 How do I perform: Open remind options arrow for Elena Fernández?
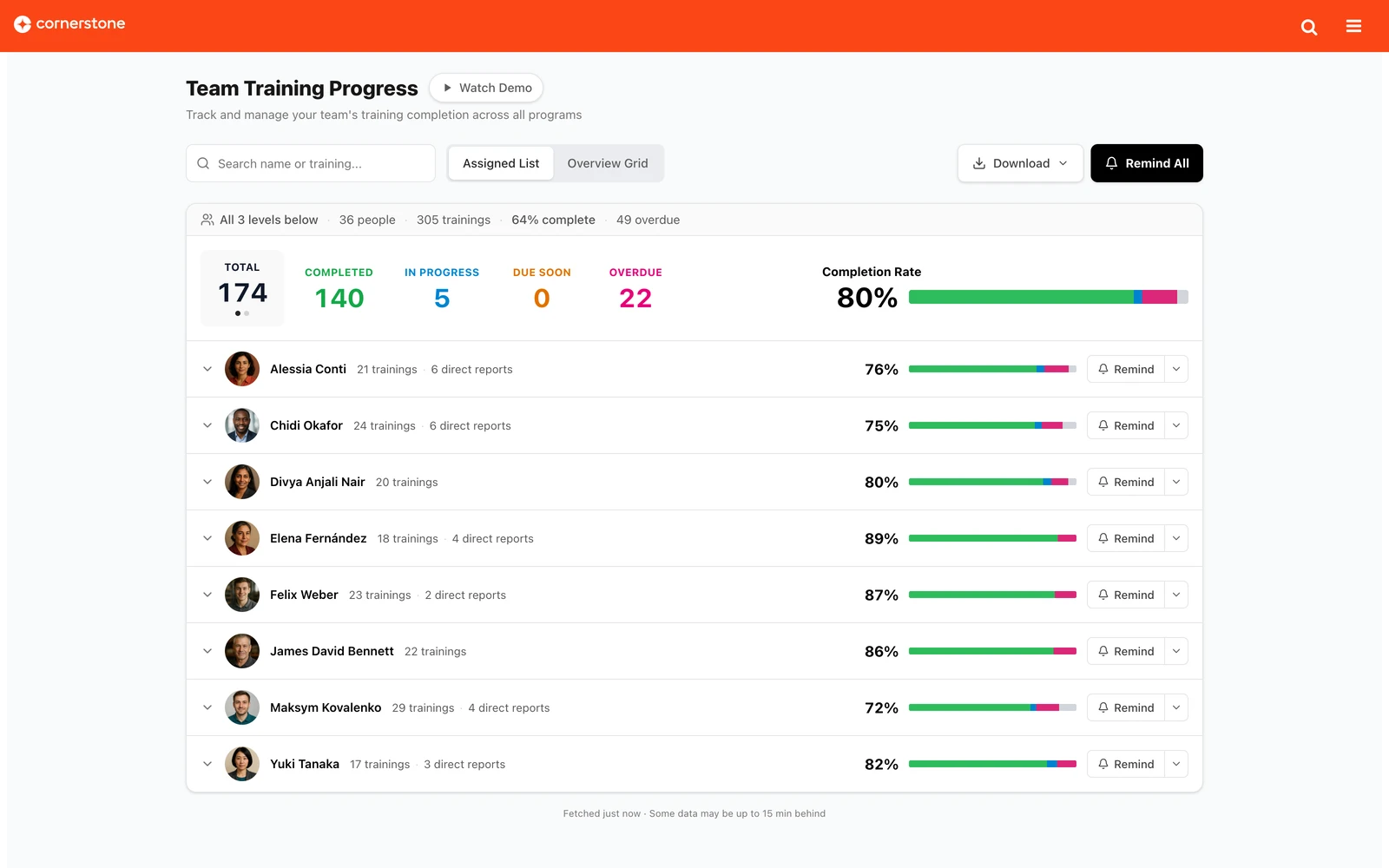[1176, 538]
